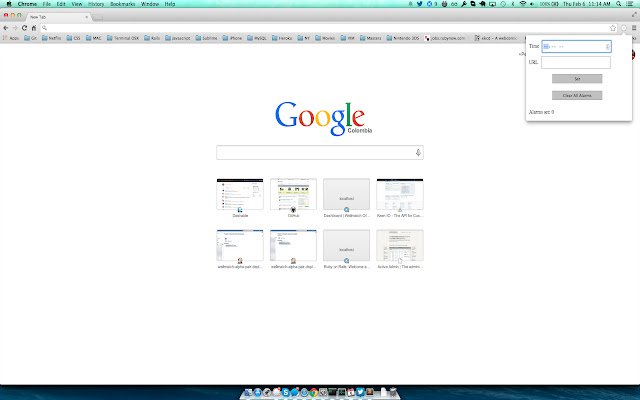Open the File menu
The width and height of the screenshot is (640, 400).
coord(47,4)
